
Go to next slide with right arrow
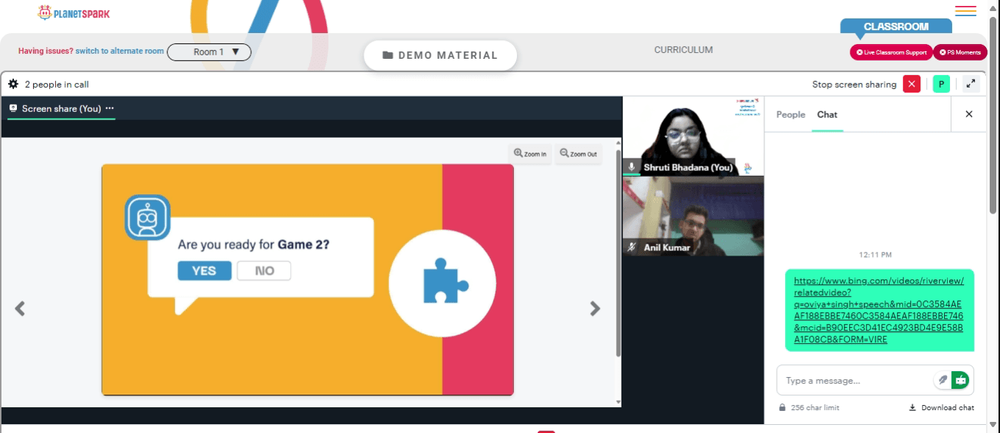[595, 309]
